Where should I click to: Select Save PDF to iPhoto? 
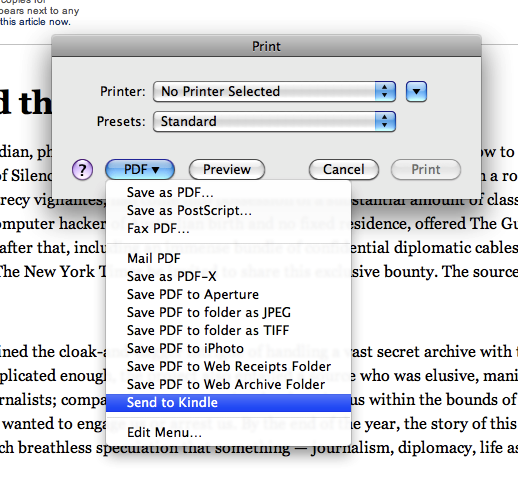point(228,348)
